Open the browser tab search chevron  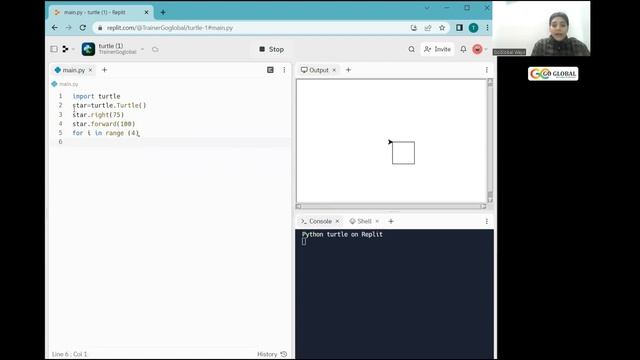[427, 8]
